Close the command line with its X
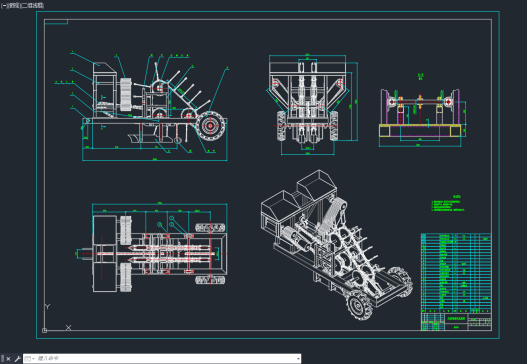Viewport: 527px width, 364px height. pyautogui.click(x=8, y=359)
